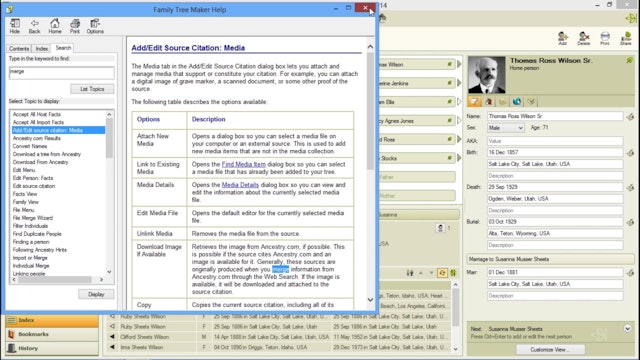Open Help Home page icon
This screenshot has width=640, height=360.
coord(55,26)
